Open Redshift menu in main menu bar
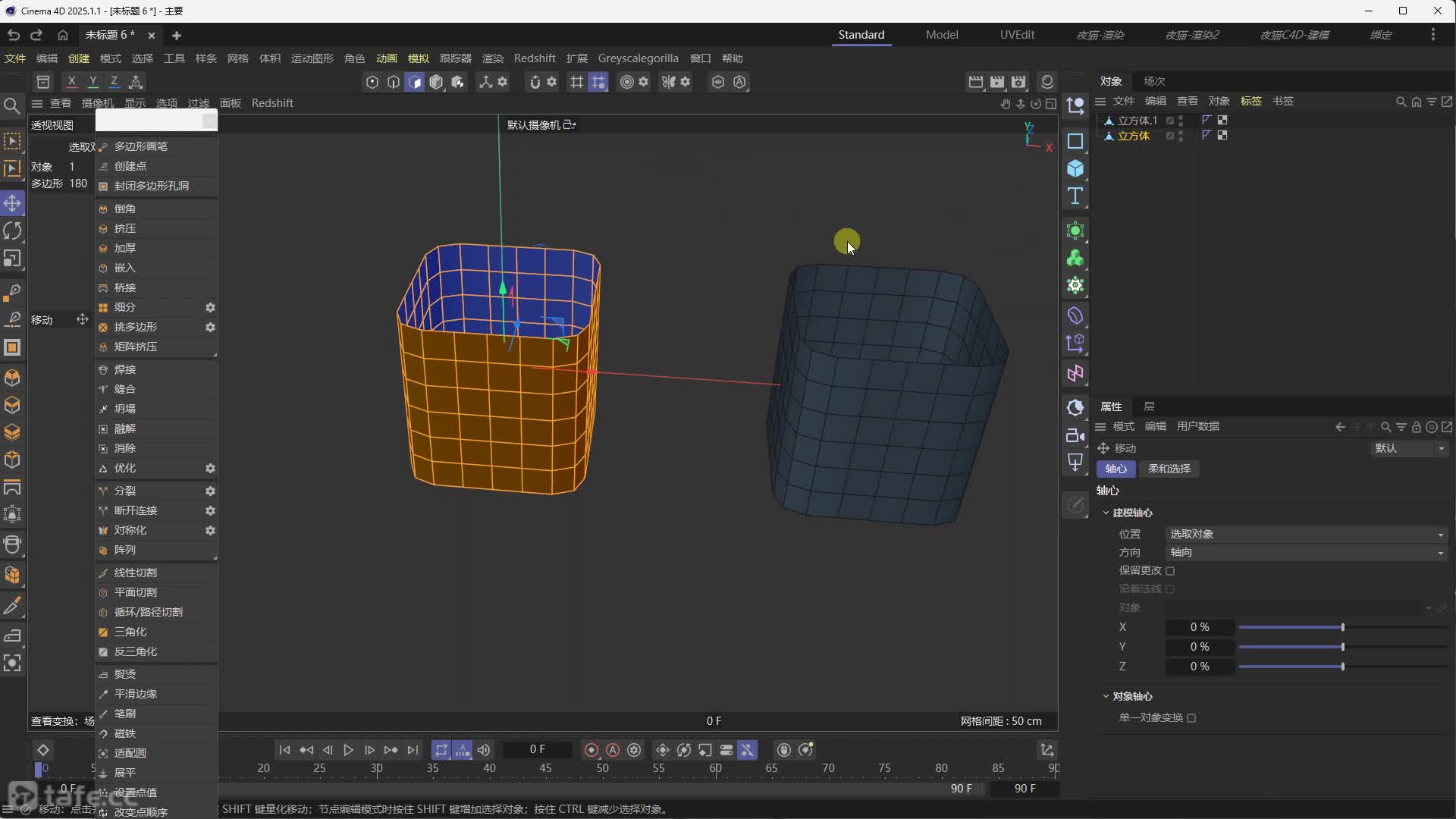 [x=535, y=58]
